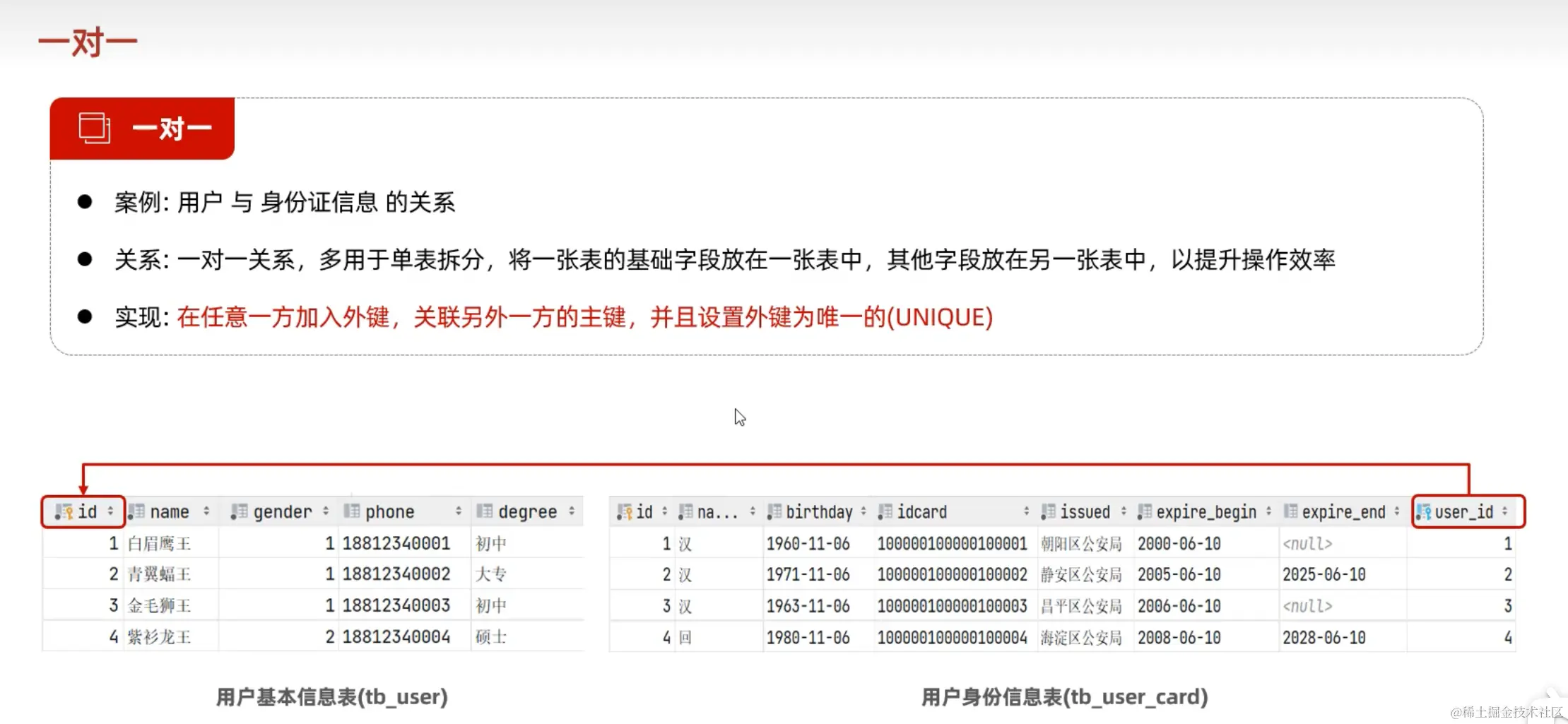This screenshot has height=724, width=1568.
Task: Select the degree cell 大专
Action: [x=491, y=574]
